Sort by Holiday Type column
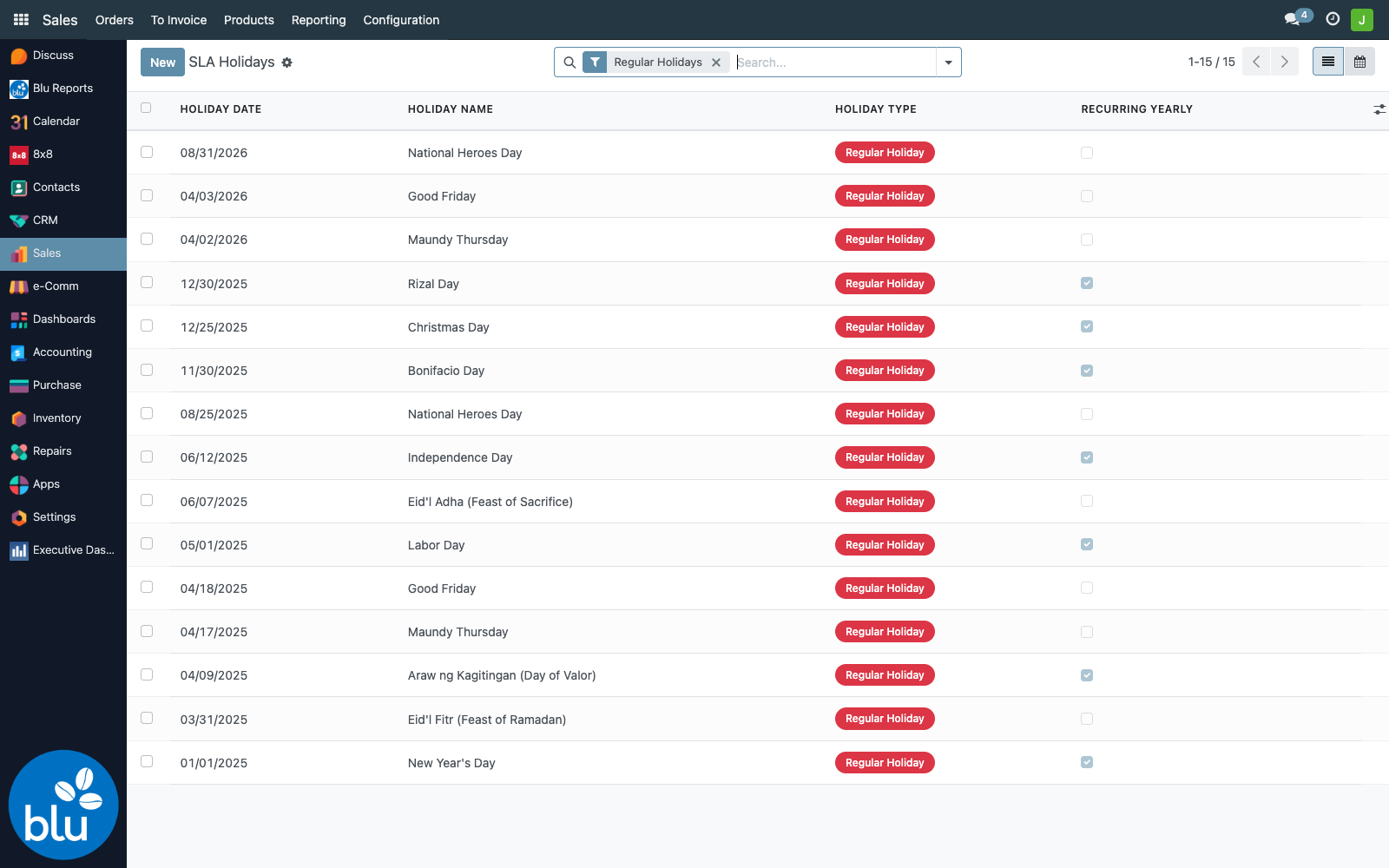Image resolution: width=1389 pixels, height=868 pixels. (x=876, y=109)
